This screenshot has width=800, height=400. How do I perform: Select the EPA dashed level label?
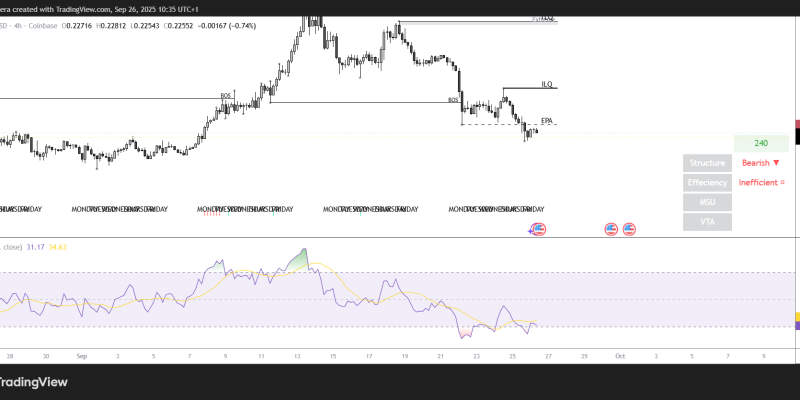tap(546, 121)
